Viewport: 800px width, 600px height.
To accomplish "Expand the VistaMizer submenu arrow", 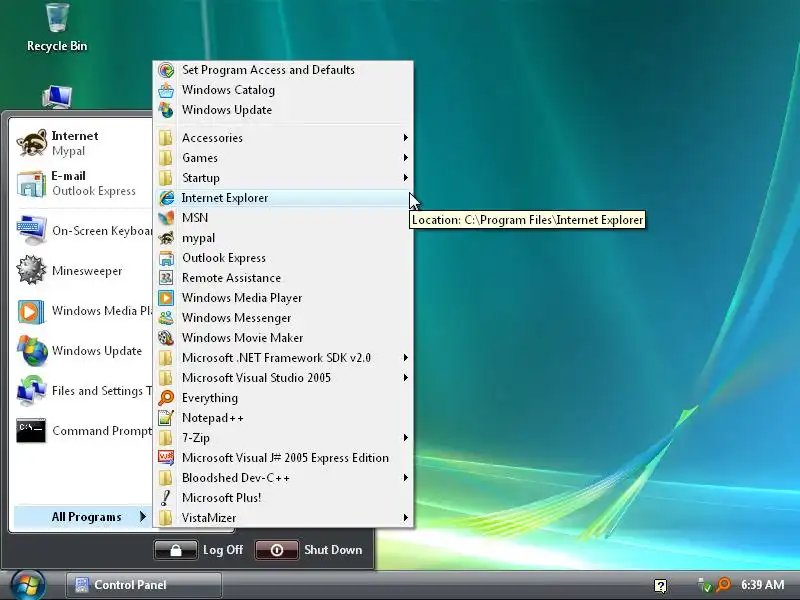I will [x=406, y=517].
